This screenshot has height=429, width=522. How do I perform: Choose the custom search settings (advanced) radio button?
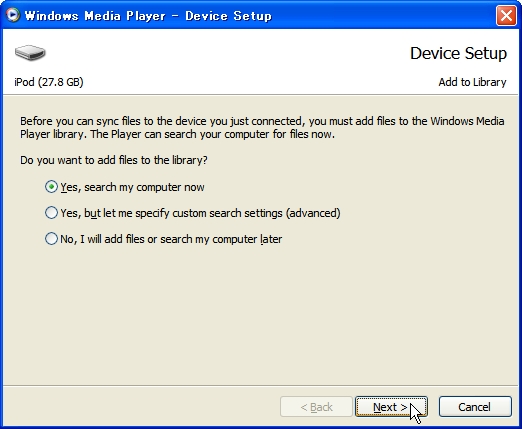click(x=51, y=213)
